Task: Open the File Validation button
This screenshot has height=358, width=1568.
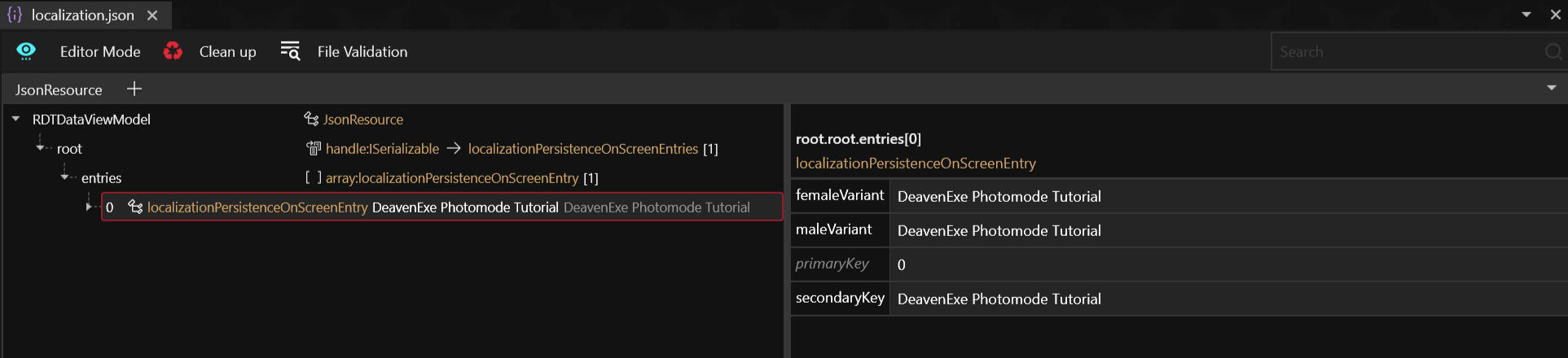Action: [362, 51]
